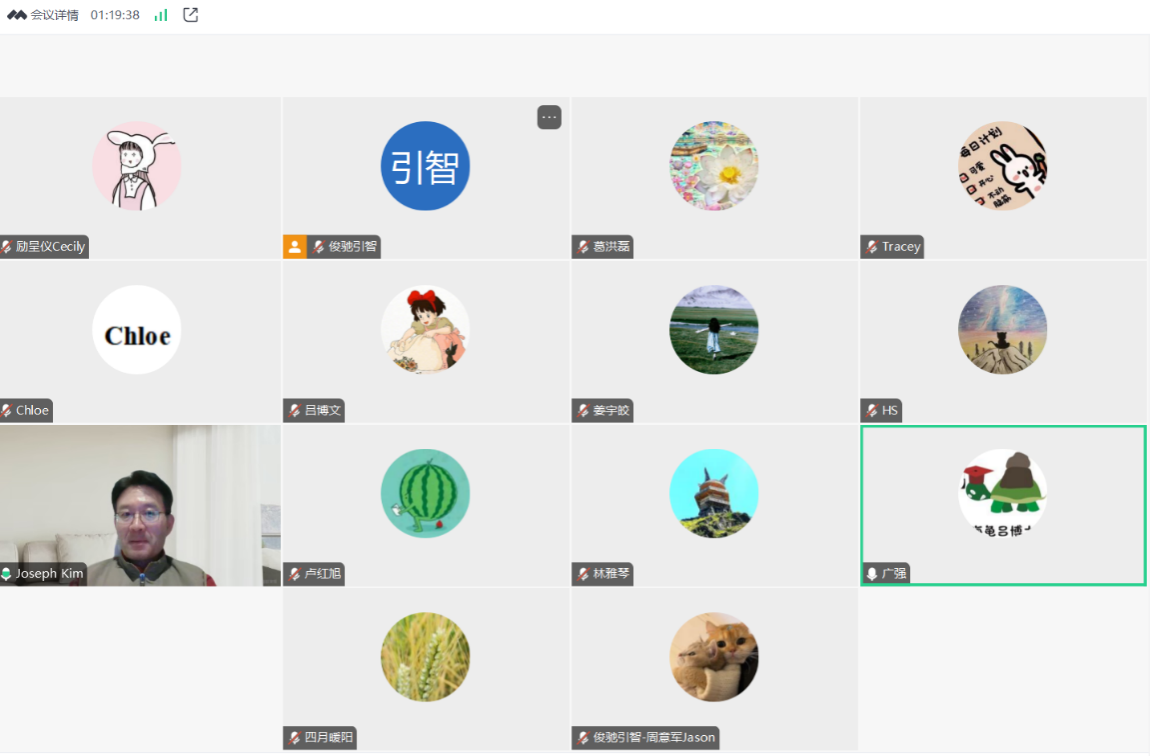Click the Tencent Meeting logo icon

pos(17,15)
